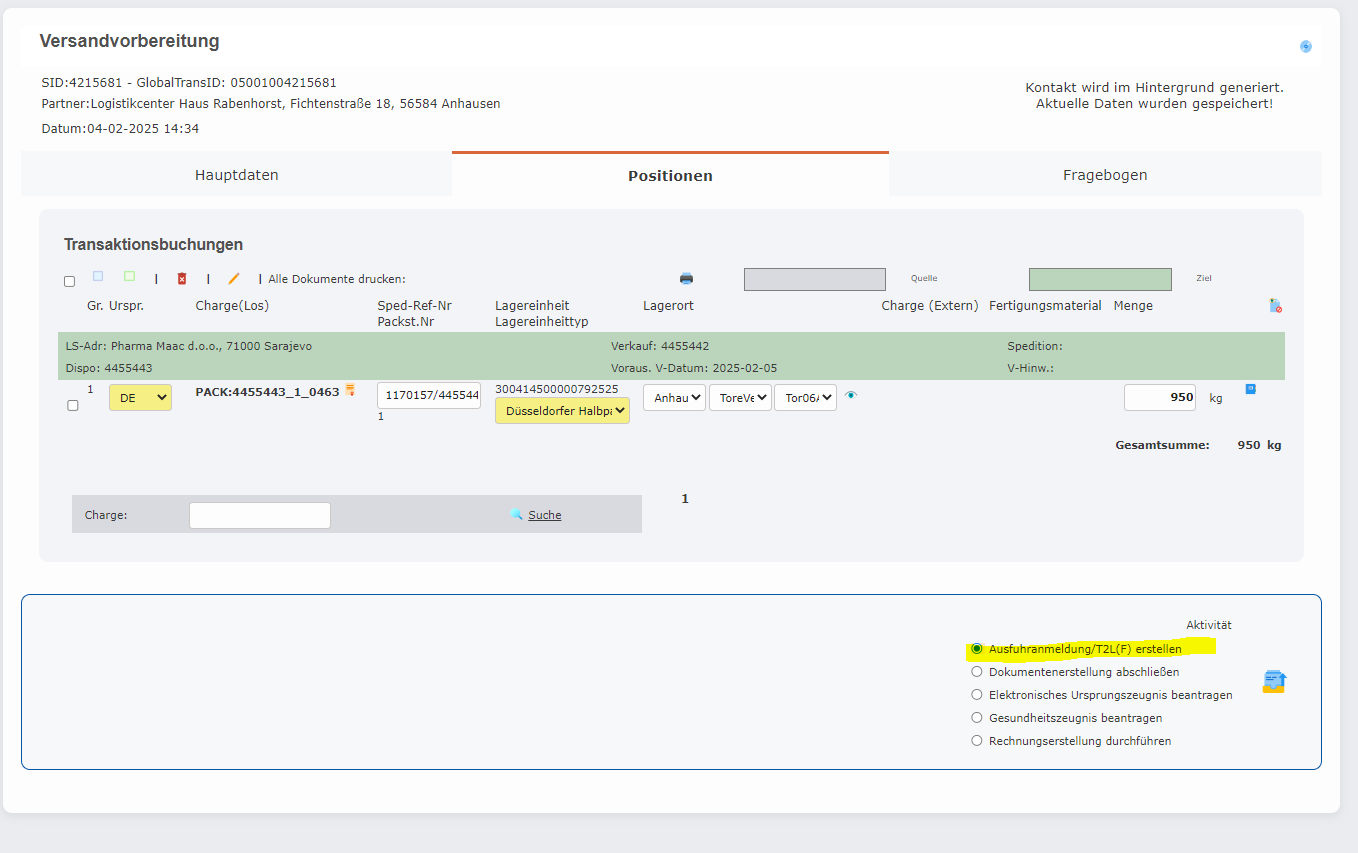This screenshot has width=1358, height=853.
Task: Click the blue note icon next to 950 kg
Action: pos(1250,390)
